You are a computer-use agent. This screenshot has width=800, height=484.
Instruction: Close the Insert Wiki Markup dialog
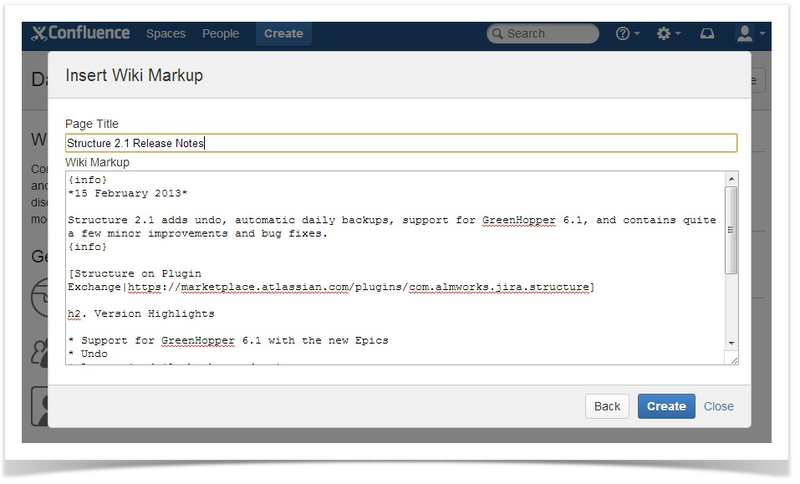pos(718,406)
